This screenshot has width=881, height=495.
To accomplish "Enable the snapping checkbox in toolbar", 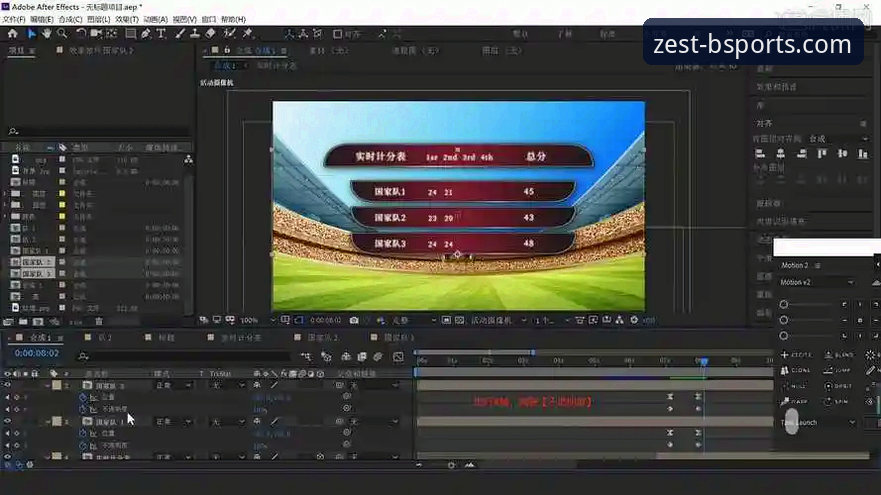I will 338,34.
